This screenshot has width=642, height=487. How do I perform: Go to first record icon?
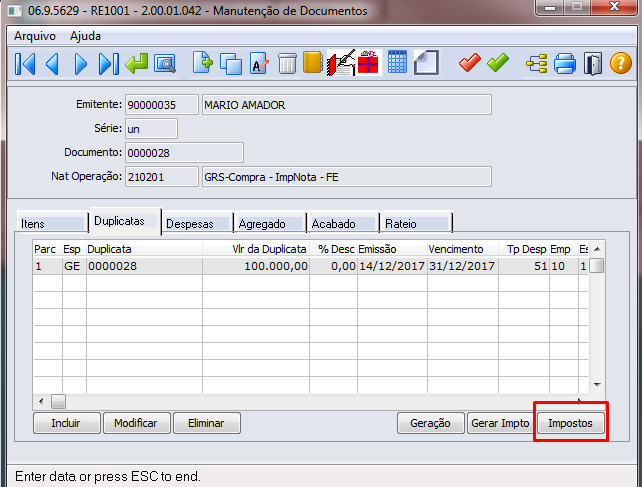25,64
